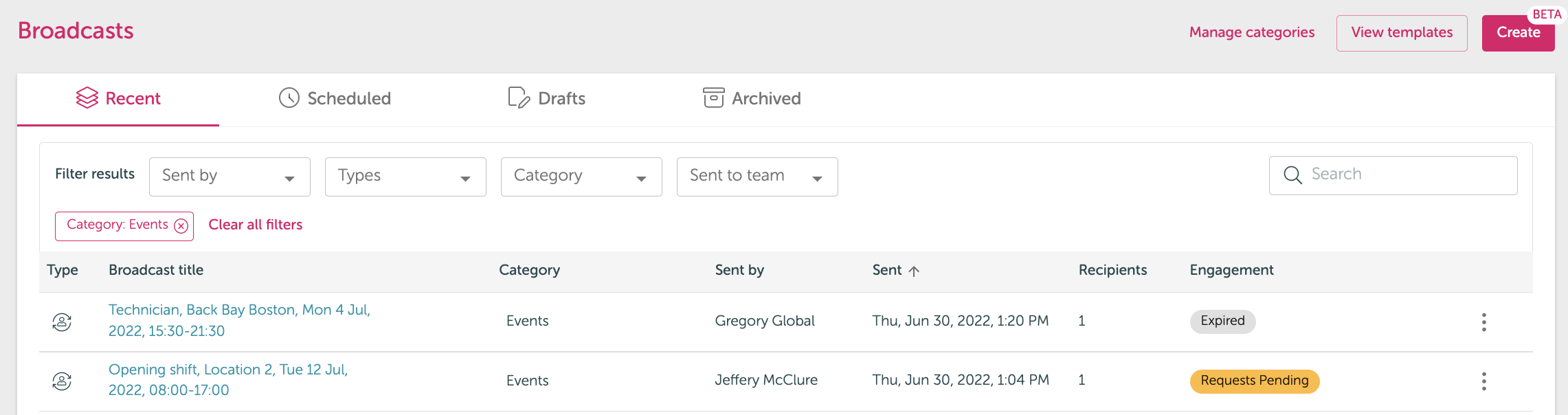Image resolution: width=1568 pixels, height=415 pixels.
Task: Open the Drafts tab
Action: click(x=546, y=99)
